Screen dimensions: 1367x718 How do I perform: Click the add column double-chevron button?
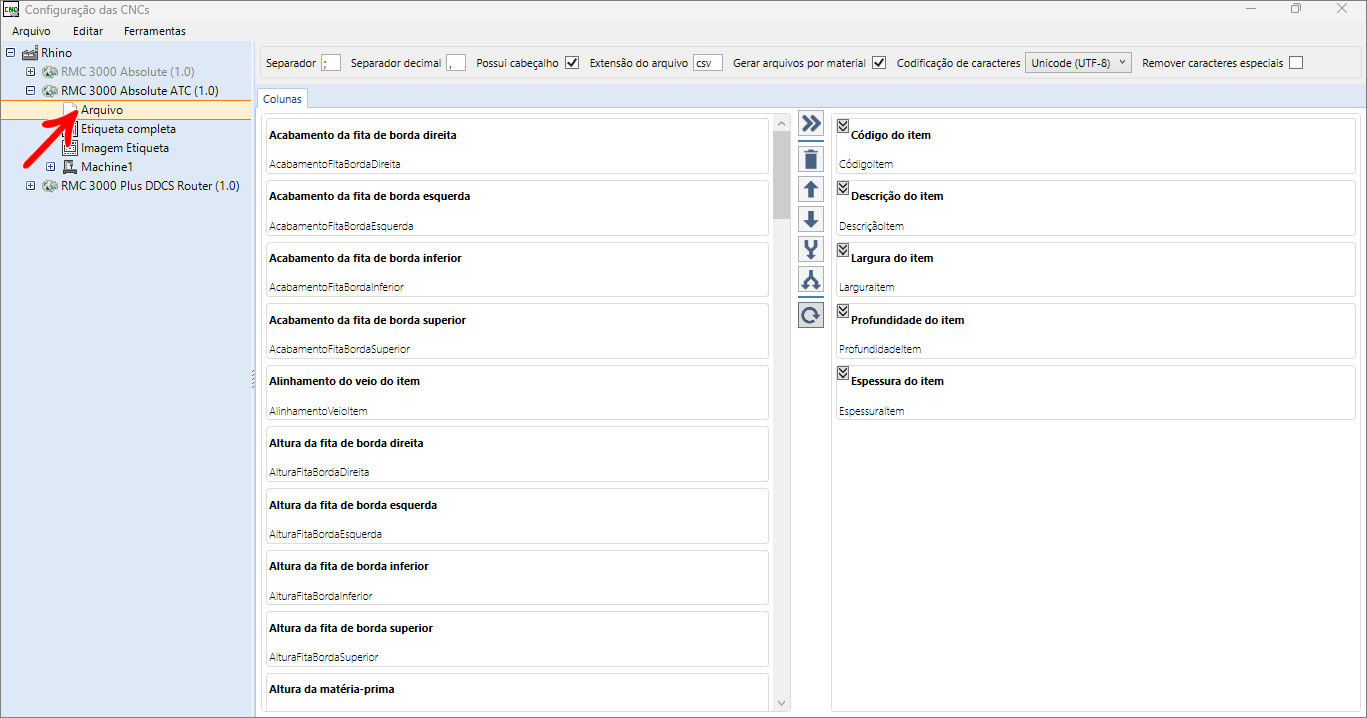pyautogui.click(x=811, y=123)
